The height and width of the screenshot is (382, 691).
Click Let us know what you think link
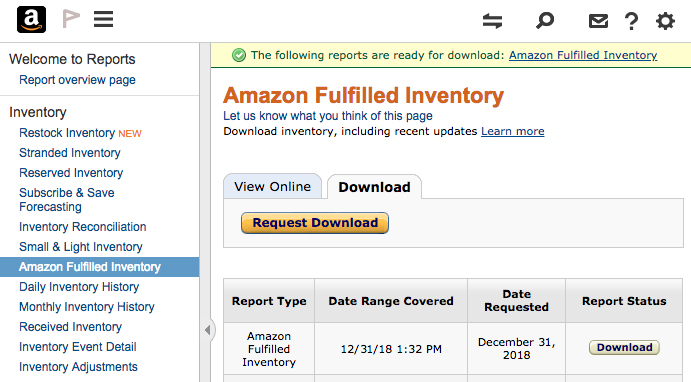click(x=327, y=116)
